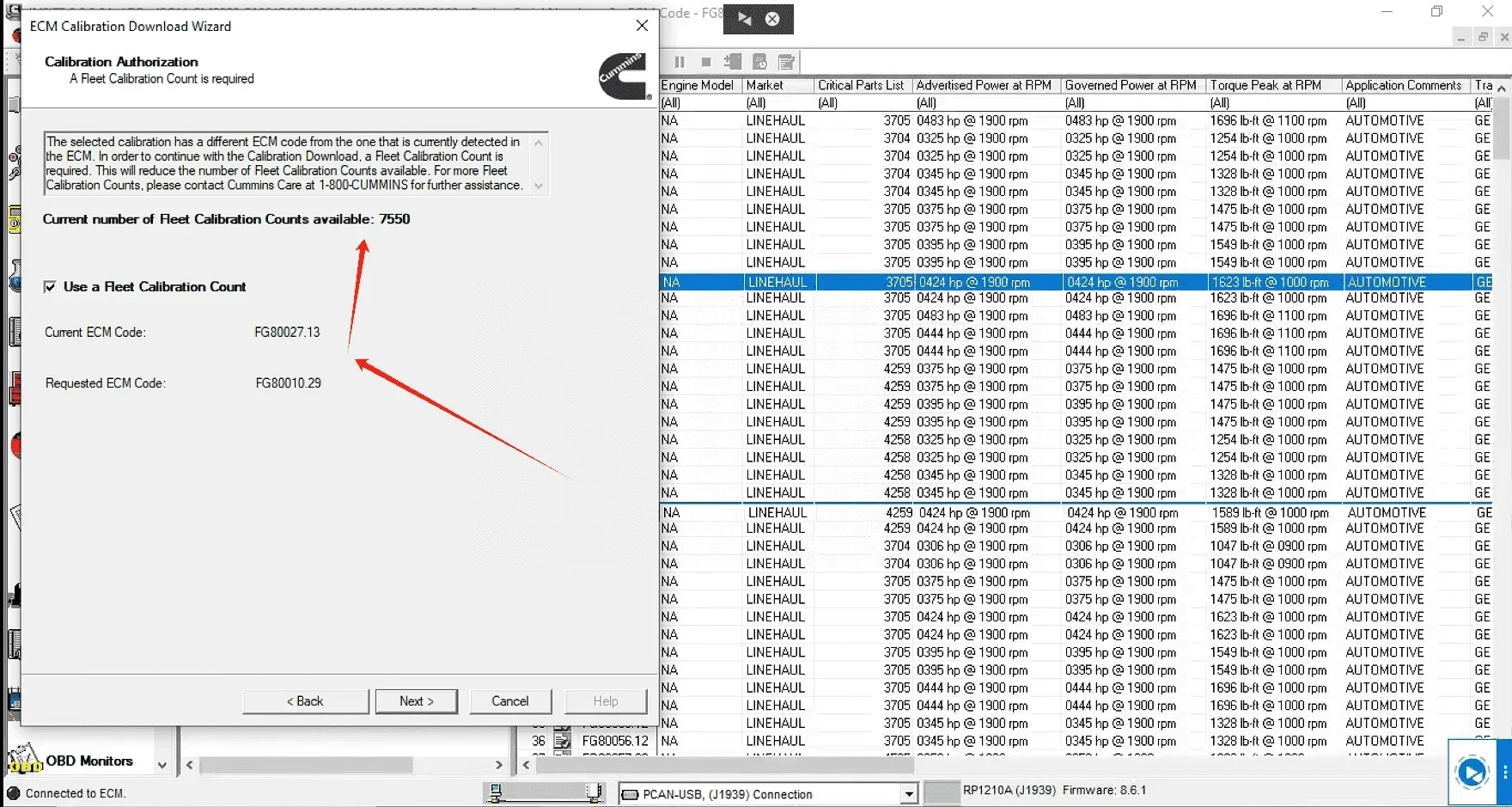The image size is (1512, 807).
Task: Click the Pause monitoring toolbar icon
Action: pos(680,62)
